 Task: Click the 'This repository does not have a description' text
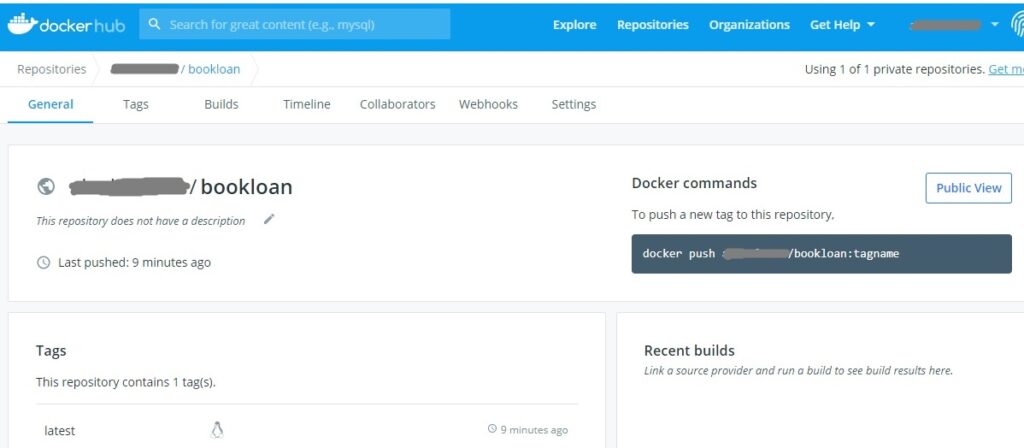coord(140,221)
